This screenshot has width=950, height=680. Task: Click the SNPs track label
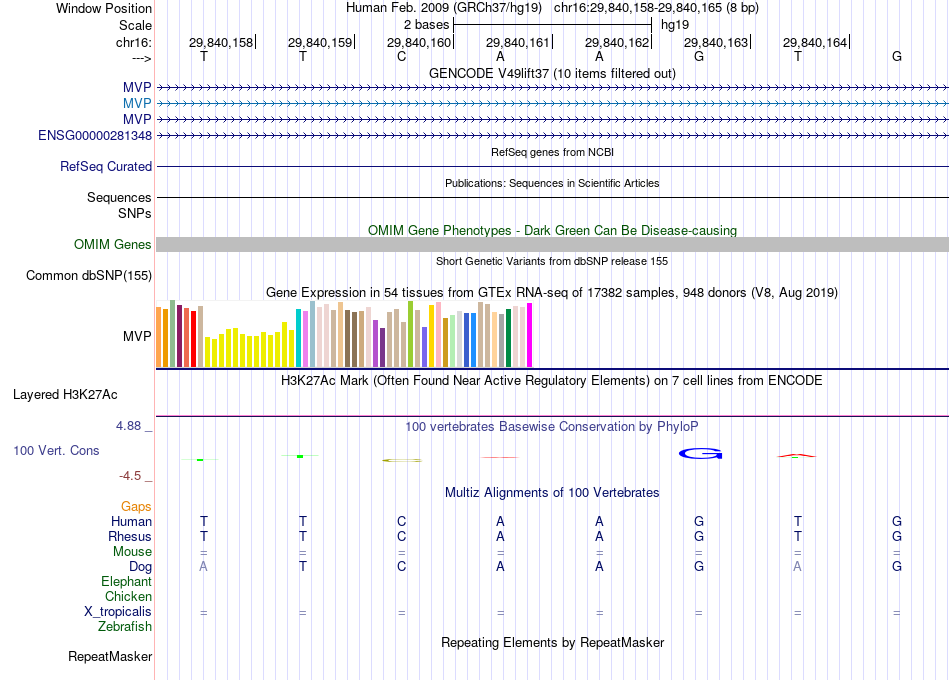pos(135,213)
